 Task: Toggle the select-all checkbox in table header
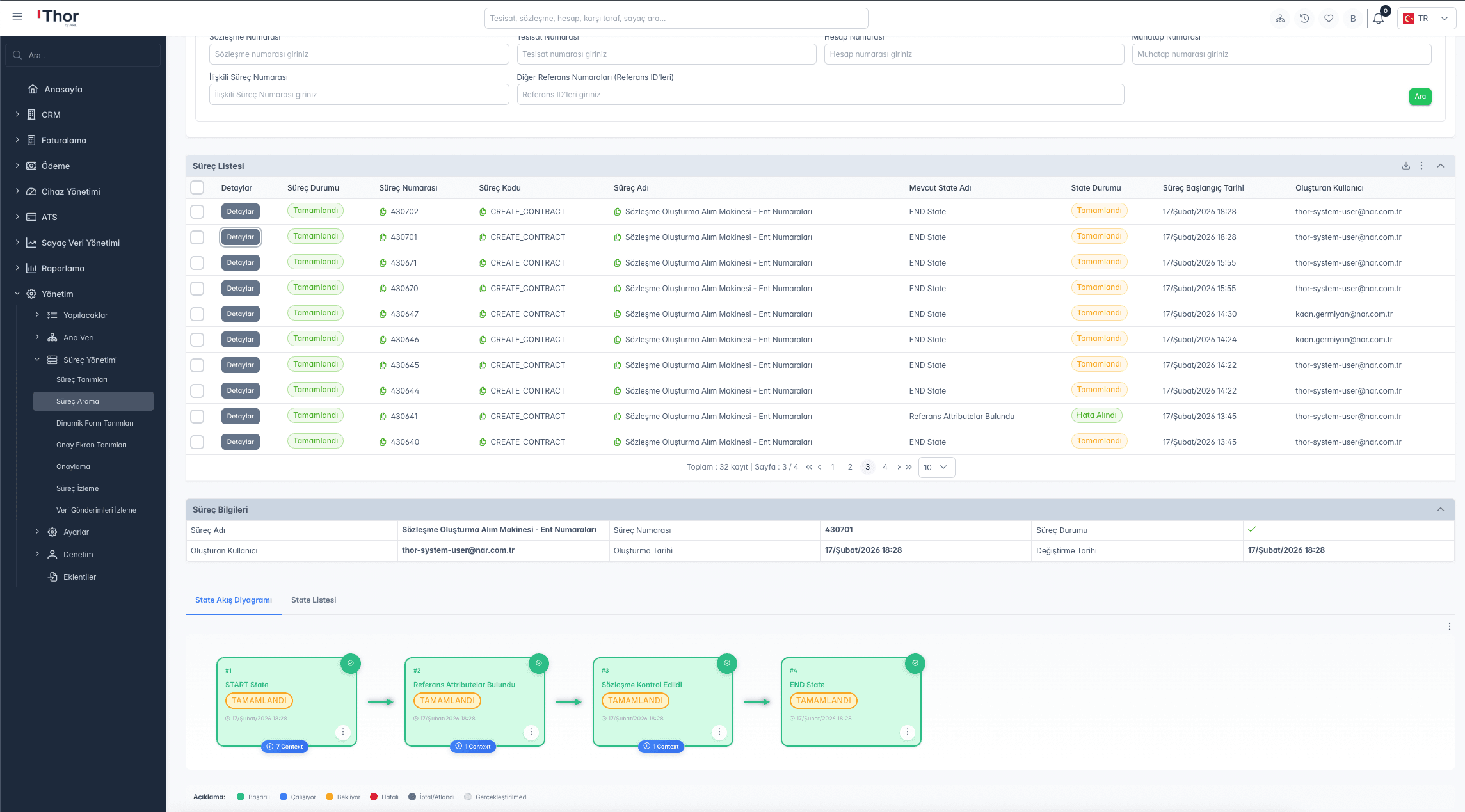click(197, 187)
